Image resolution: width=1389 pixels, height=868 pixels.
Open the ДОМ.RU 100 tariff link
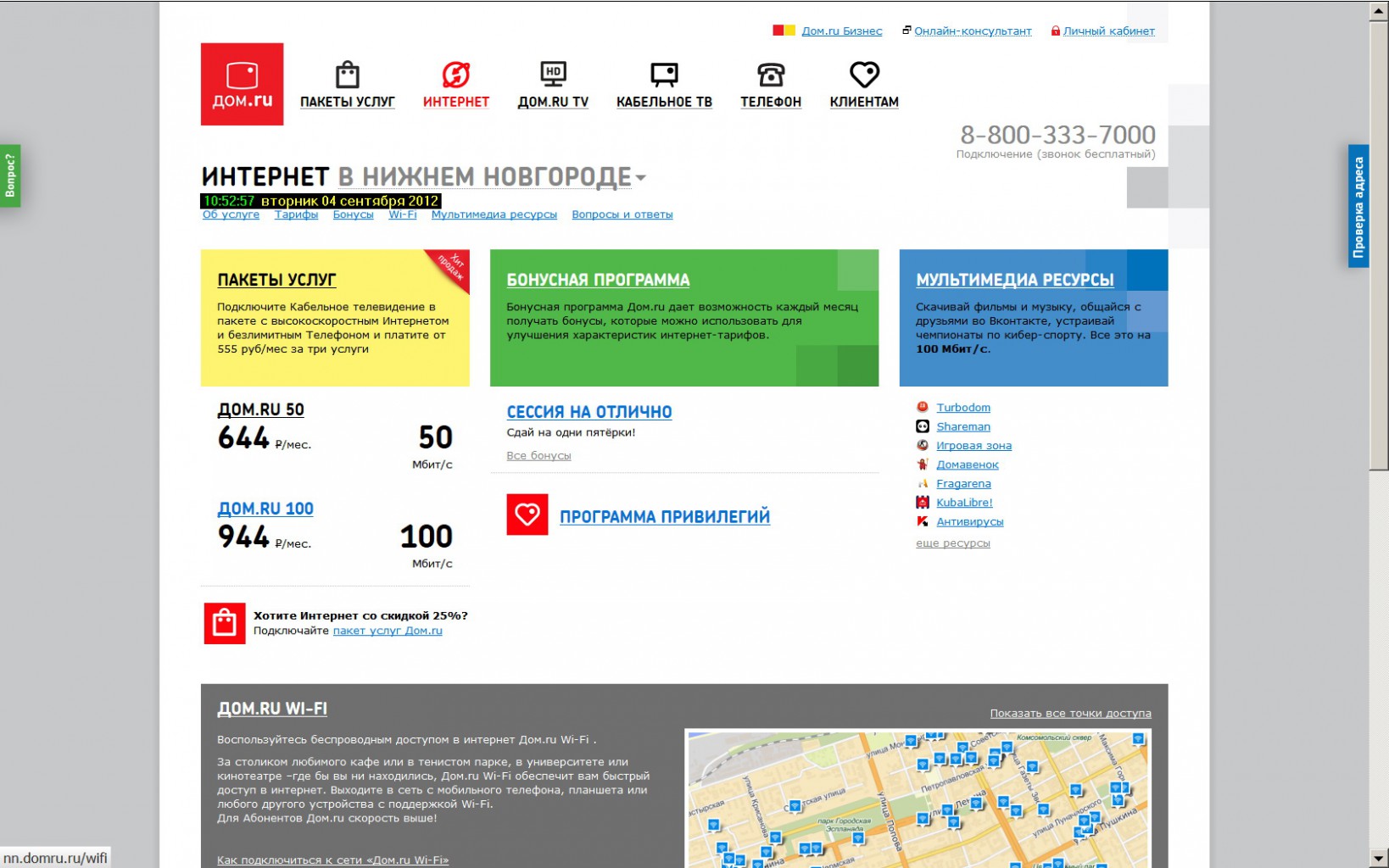click(265, 509)
